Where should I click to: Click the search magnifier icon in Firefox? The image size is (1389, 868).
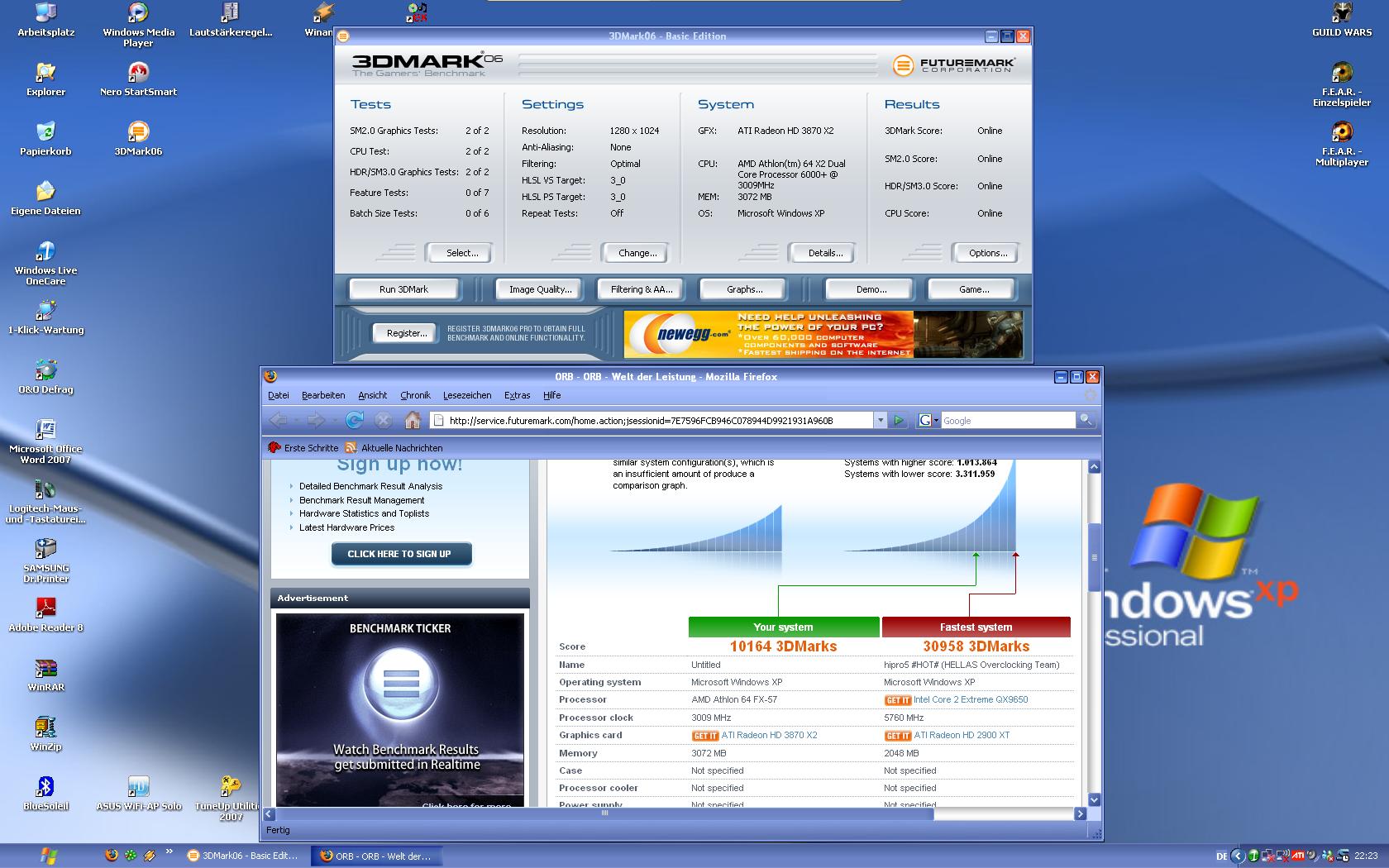1086,420
